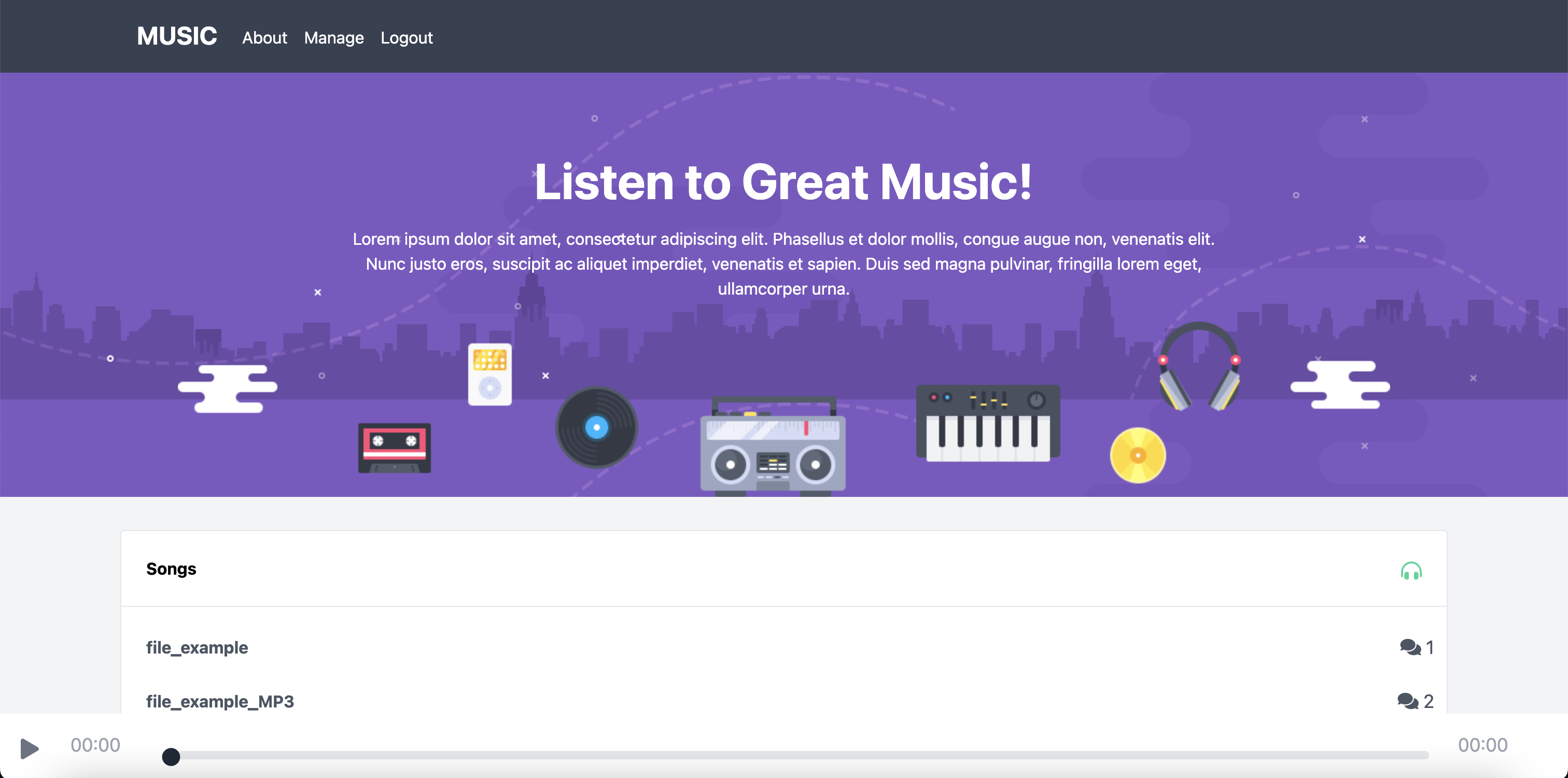The image size is (1568, 778).
Task: Open the file_example song
Action: (197, 647)
